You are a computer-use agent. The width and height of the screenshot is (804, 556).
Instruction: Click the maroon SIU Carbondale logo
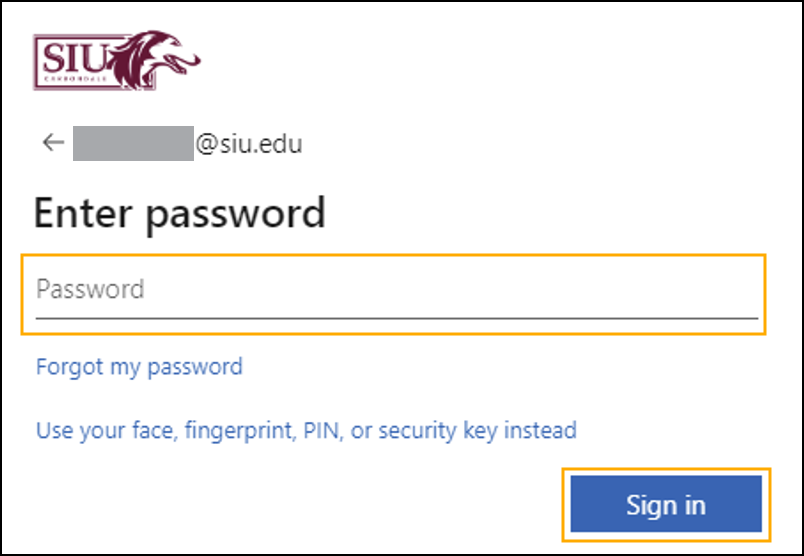click(x=116, y=60)
